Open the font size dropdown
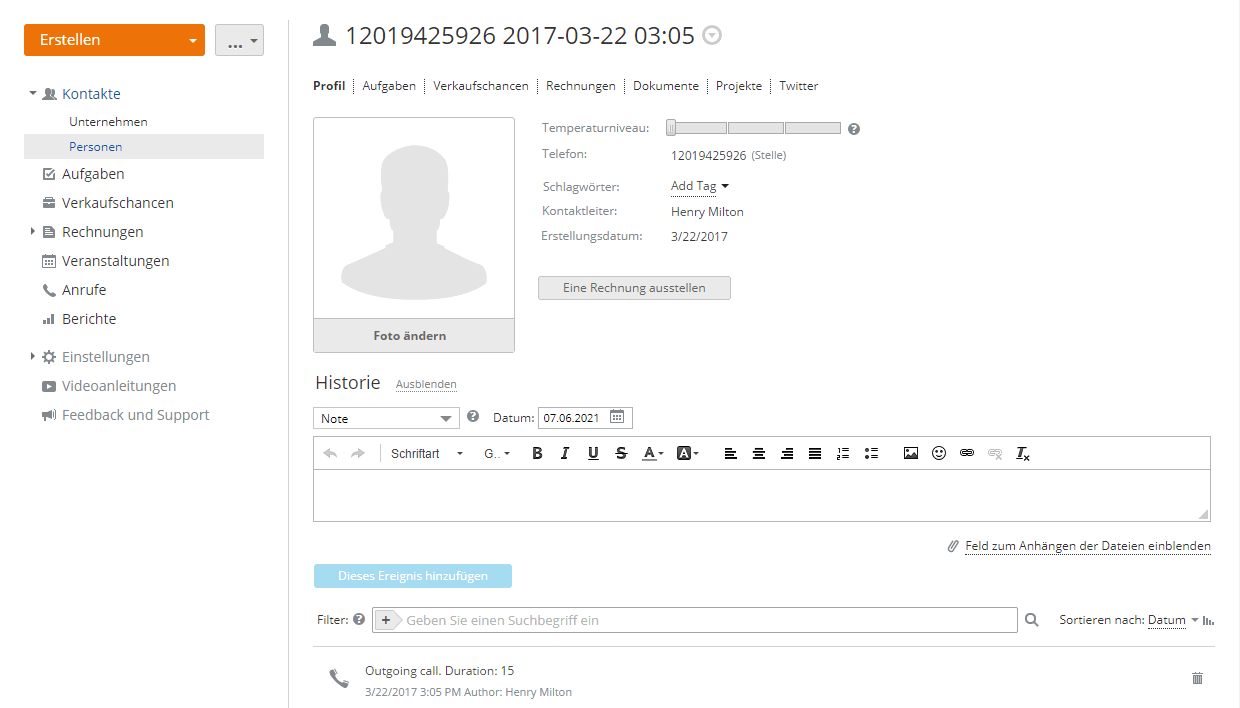1240x708 pixels. [497, 453]
